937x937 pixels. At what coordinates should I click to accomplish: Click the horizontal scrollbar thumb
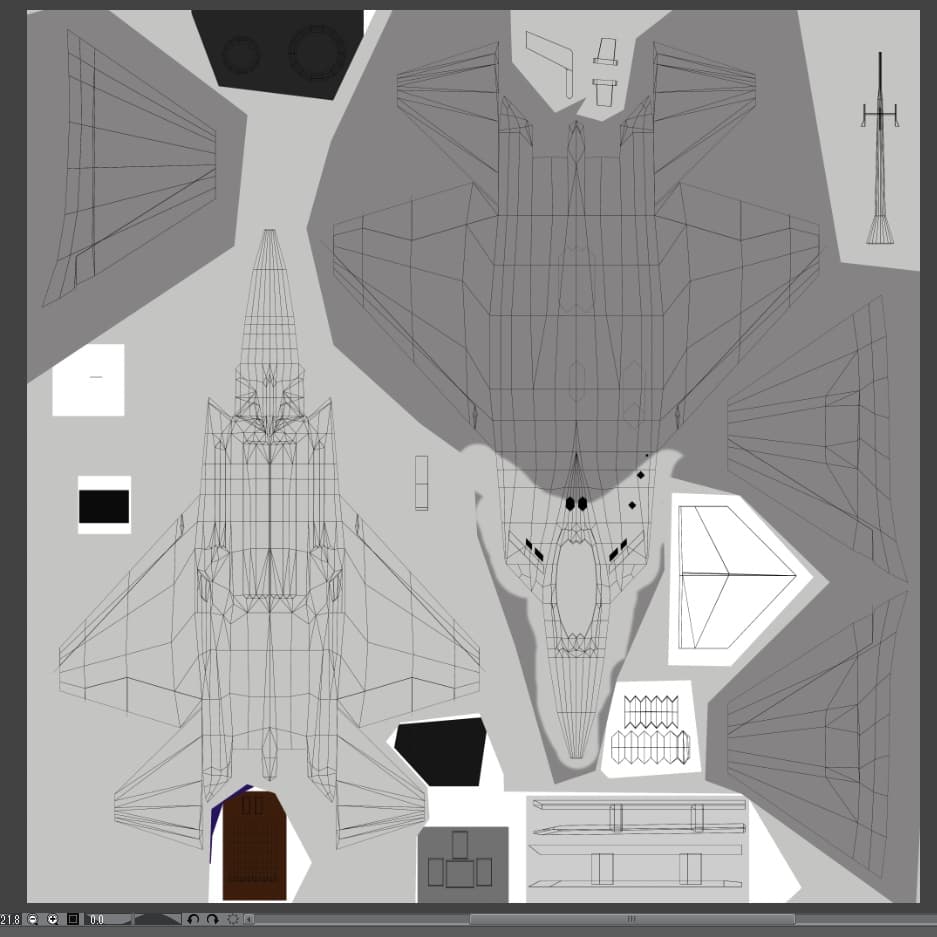point(631,919)
